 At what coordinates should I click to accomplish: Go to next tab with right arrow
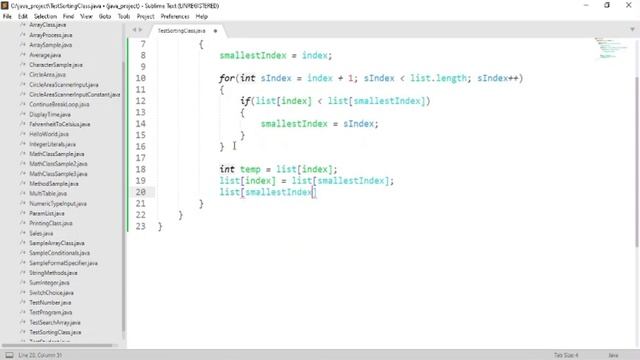[x=140, y=30]
